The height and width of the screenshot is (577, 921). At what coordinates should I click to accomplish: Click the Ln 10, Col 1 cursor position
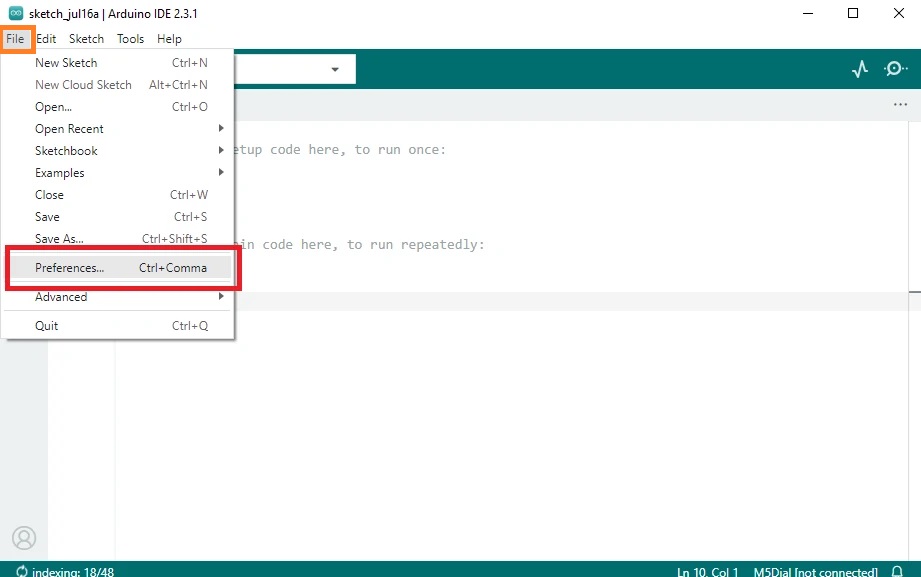point(708,572)
